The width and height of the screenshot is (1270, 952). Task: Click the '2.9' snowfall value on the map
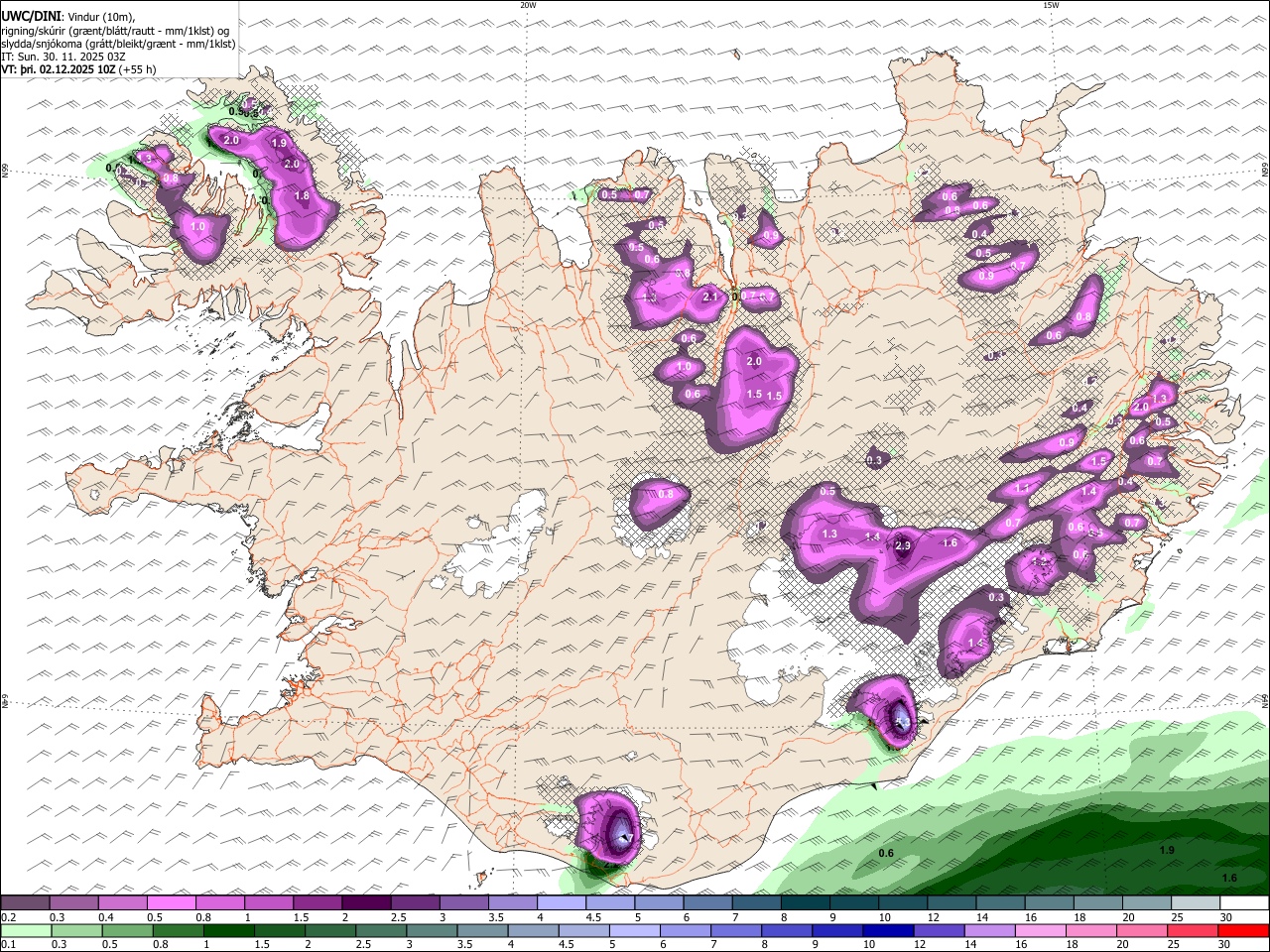(x=903, y=545)
